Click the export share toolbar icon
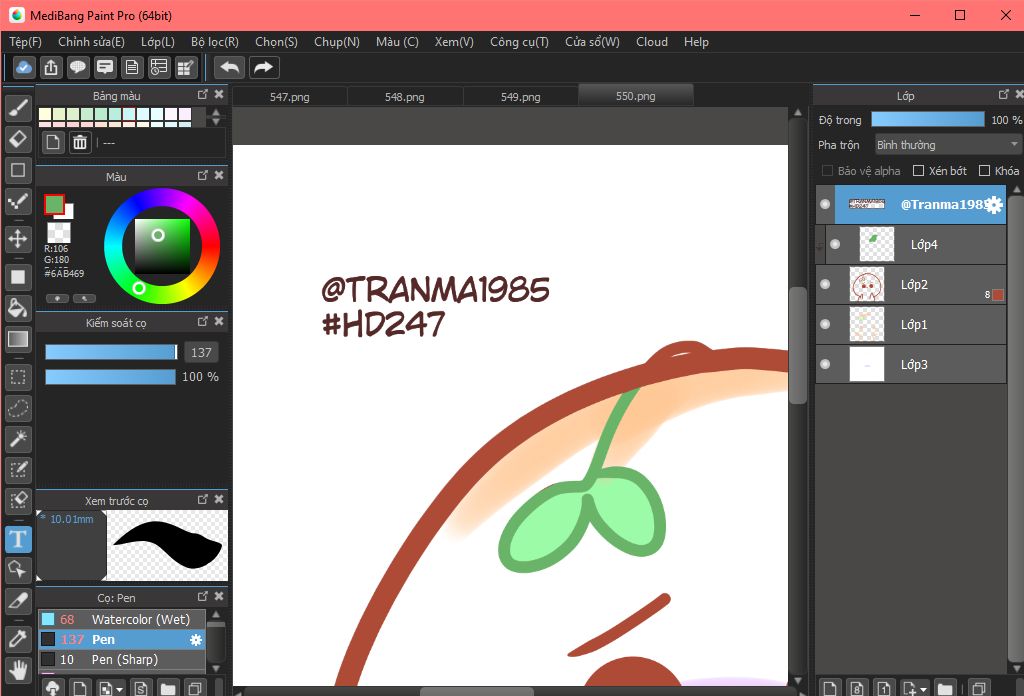 51,67
